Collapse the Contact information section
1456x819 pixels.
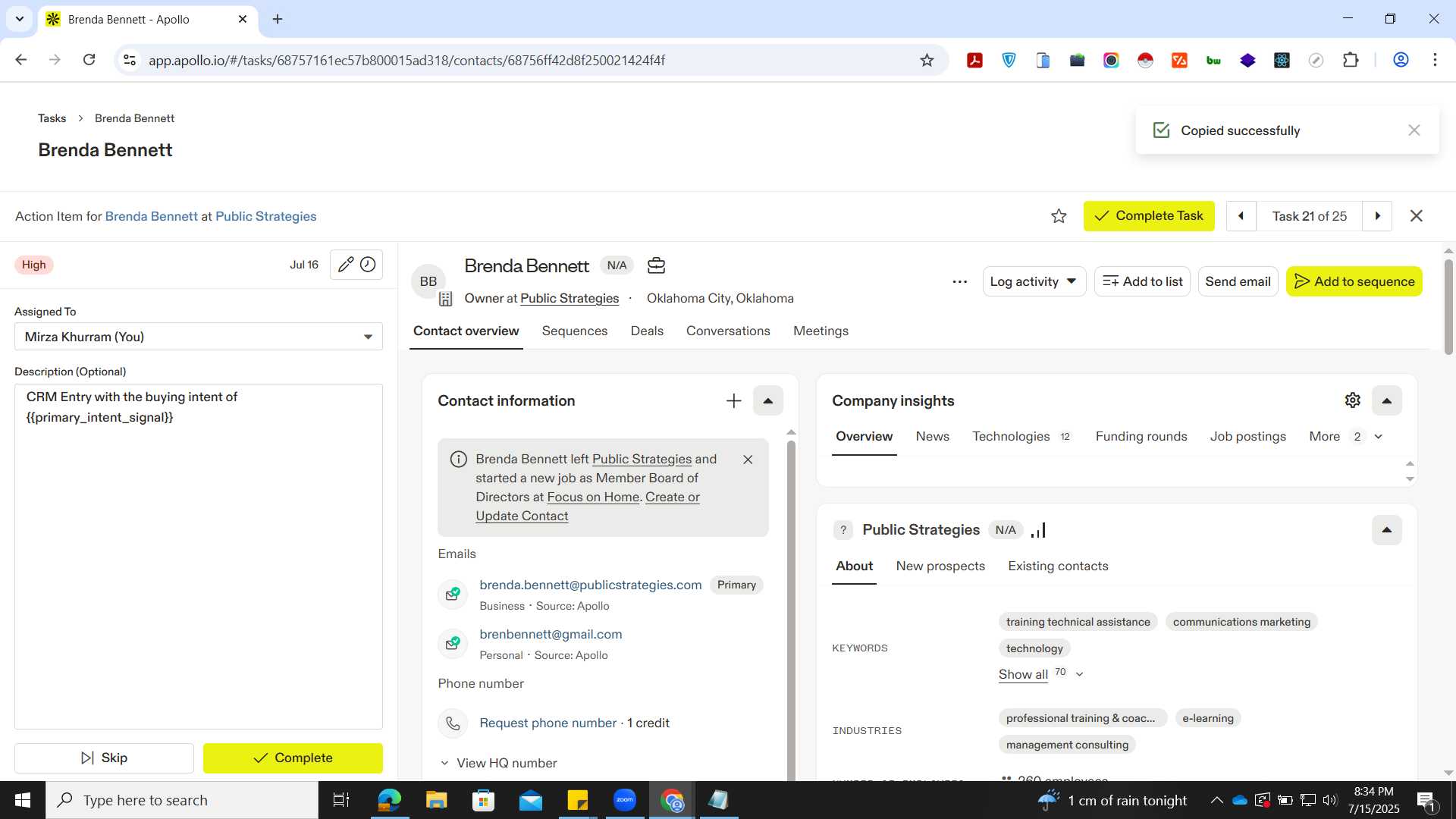(x=767, y=400)
